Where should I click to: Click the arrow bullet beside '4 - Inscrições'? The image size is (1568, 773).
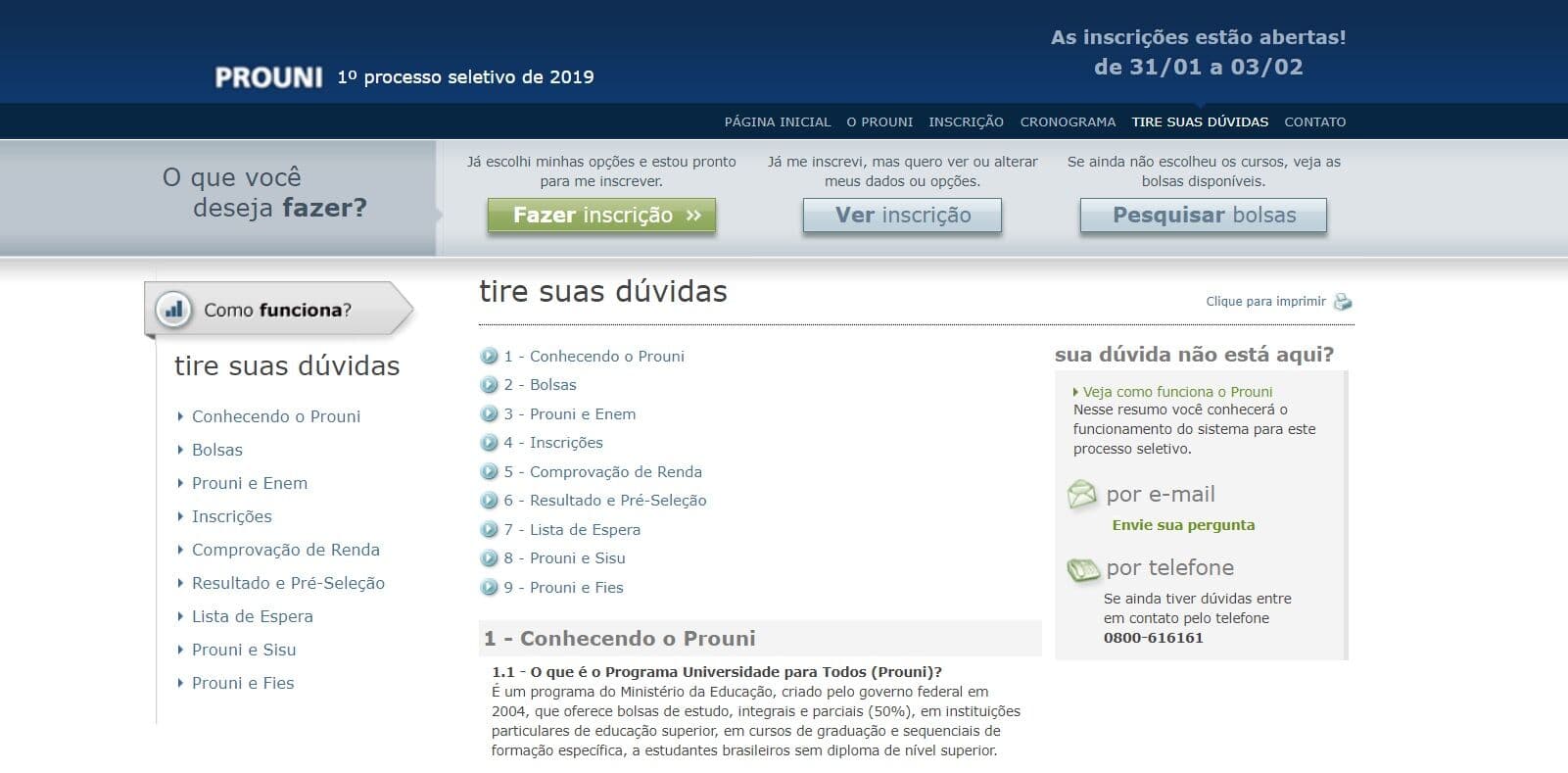[x=490, y=443]
